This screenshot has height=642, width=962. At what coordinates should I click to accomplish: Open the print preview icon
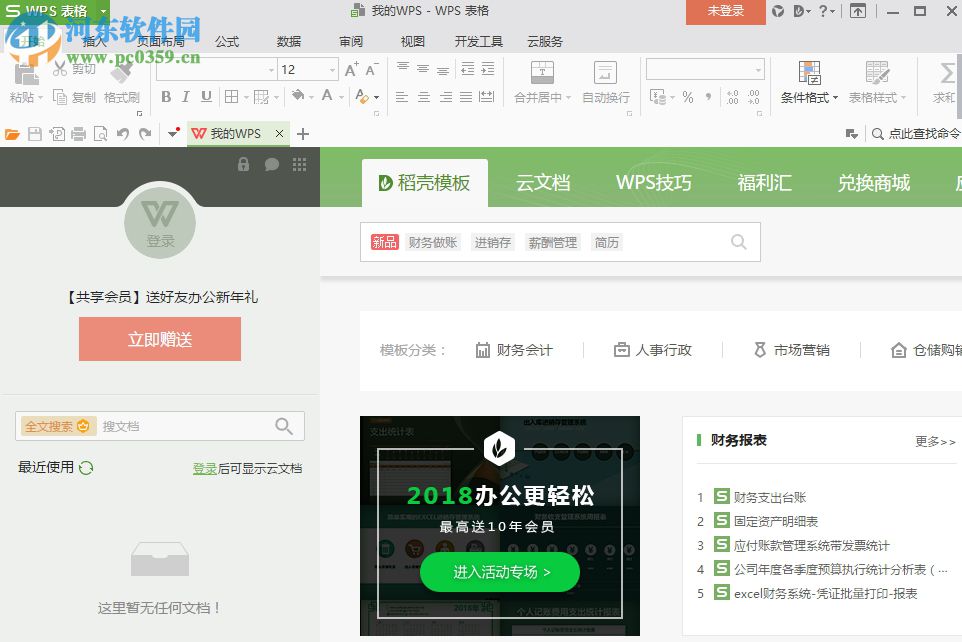pyautogui.click(x=100, y=133)
